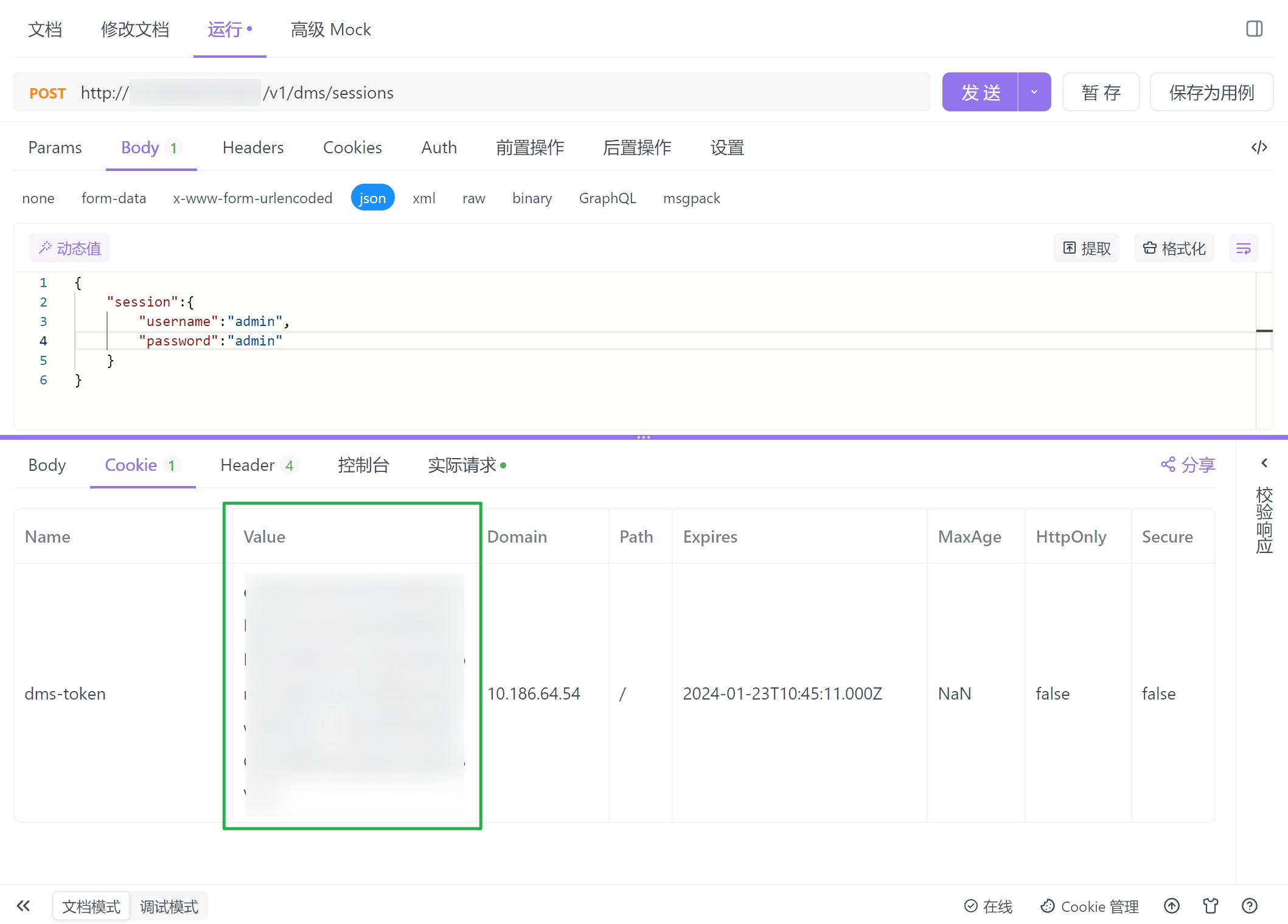Collapse the 校验响应 side panel arrow
The image size is (1288, 924).
point(1264,464)
